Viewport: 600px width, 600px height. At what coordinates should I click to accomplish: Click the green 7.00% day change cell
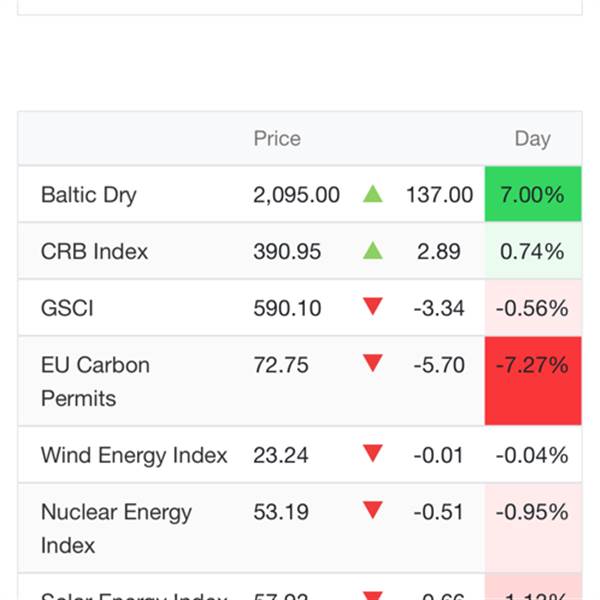tap(532, 195)
